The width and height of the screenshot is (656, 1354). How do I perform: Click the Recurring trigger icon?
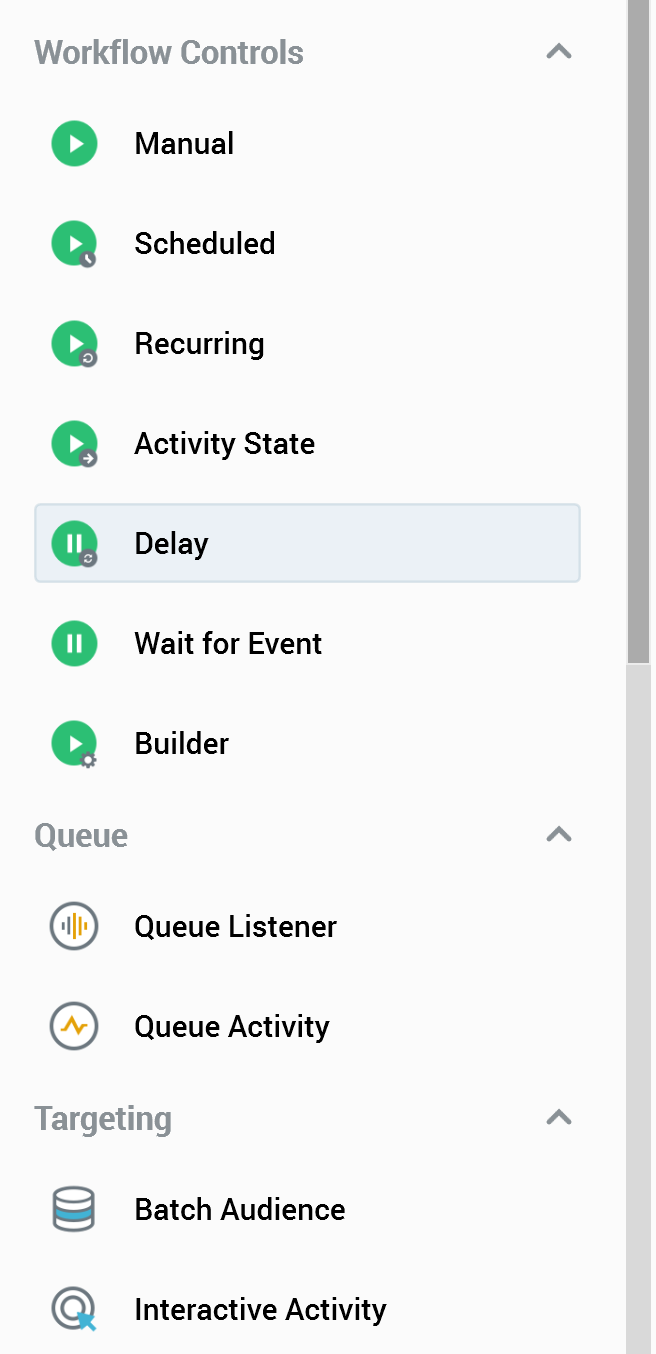tap(74, 344)
